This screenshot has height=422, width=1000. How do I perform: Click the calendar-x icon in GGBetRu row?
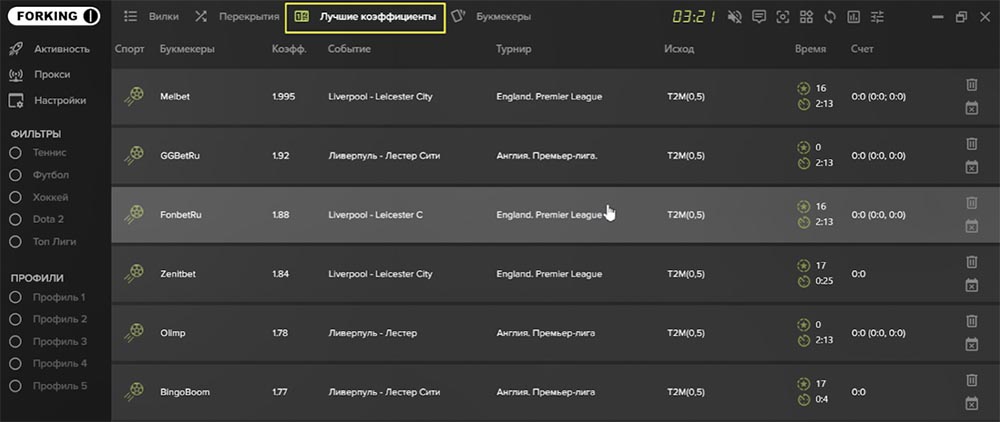click(x=971, y=167)
